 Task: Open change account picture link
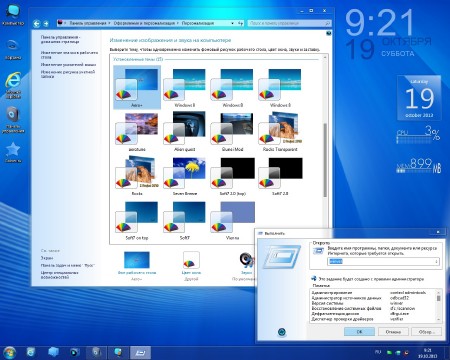[68, 74]
